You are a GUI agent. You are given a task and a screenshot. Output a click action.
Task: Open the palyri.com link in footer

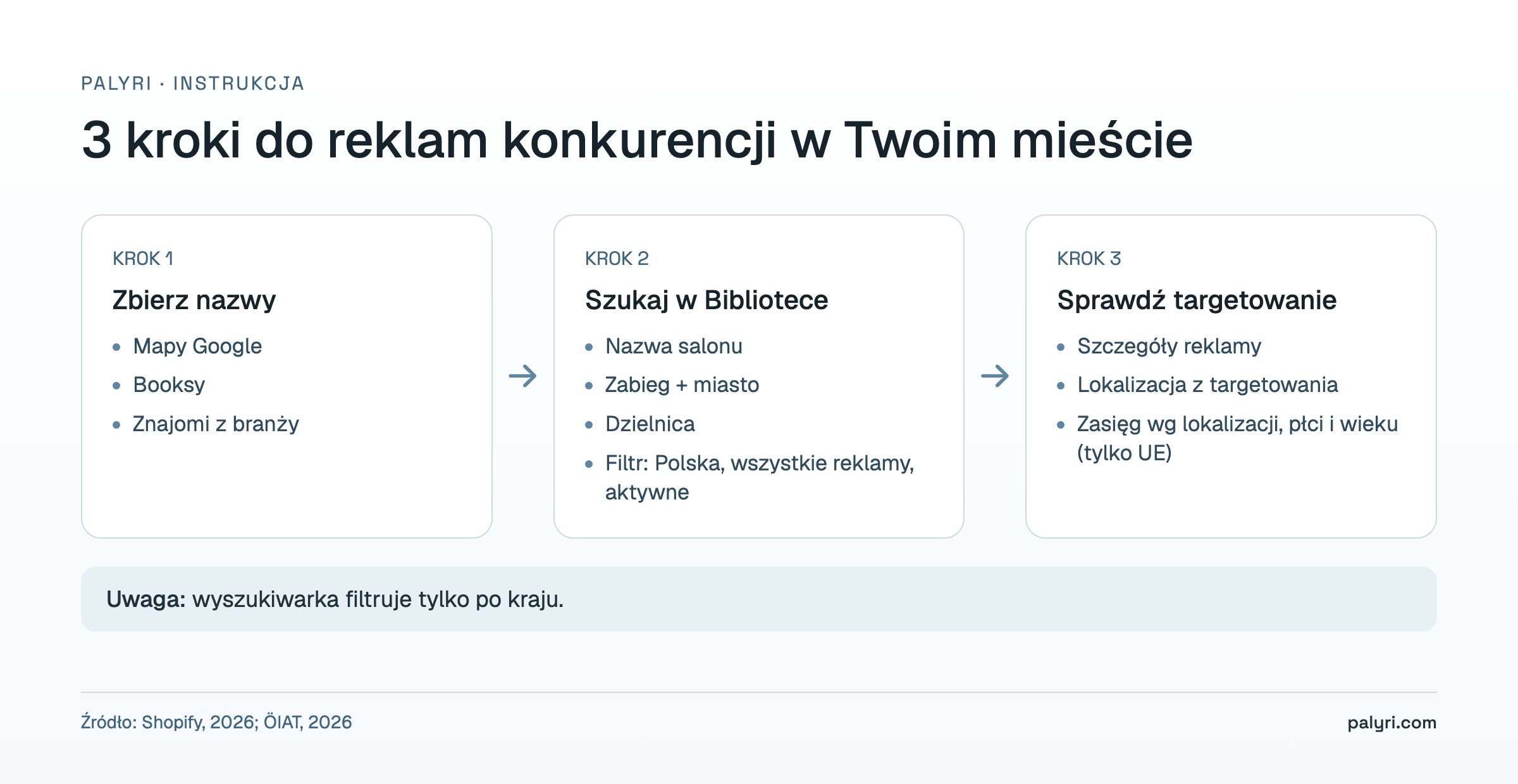1392,723
